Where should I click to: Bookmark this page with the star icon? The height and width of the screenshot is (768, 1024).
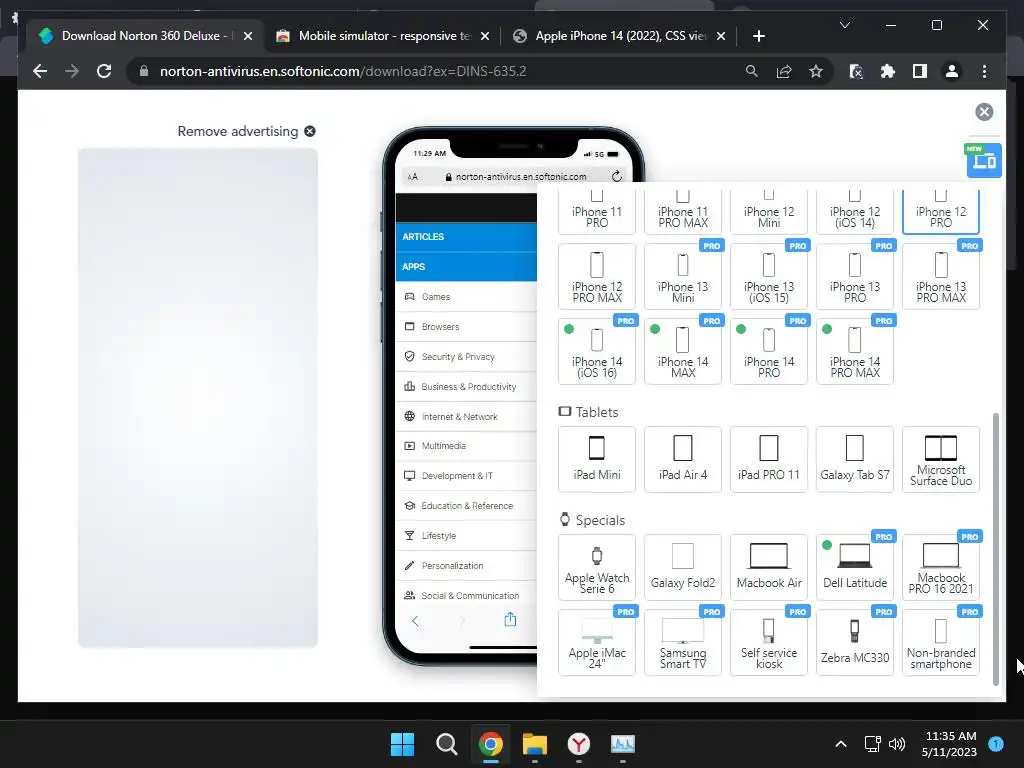tap(816, 71)
